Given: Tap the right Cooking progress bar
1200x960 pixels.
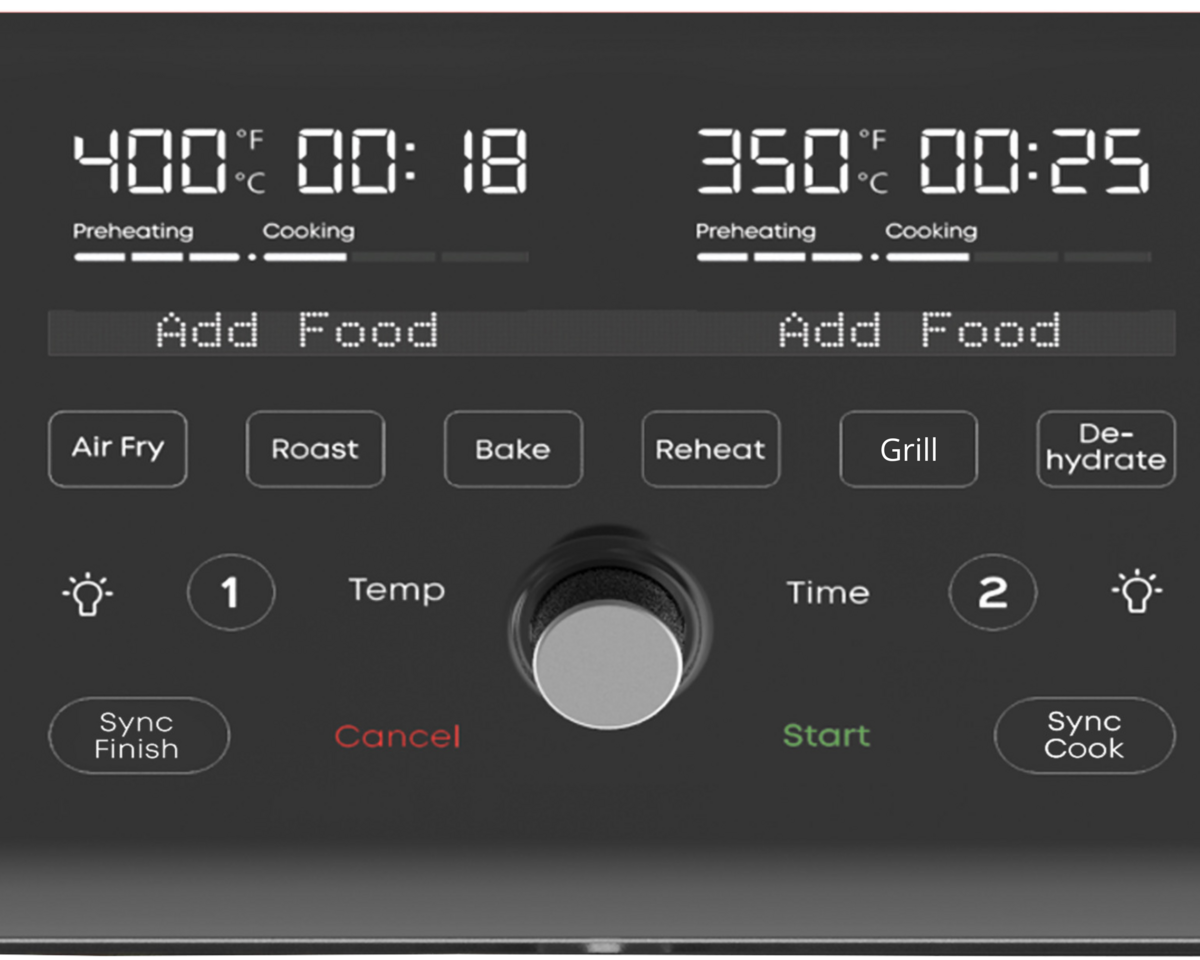Looking at the screenshot, I should (1018, 257).
